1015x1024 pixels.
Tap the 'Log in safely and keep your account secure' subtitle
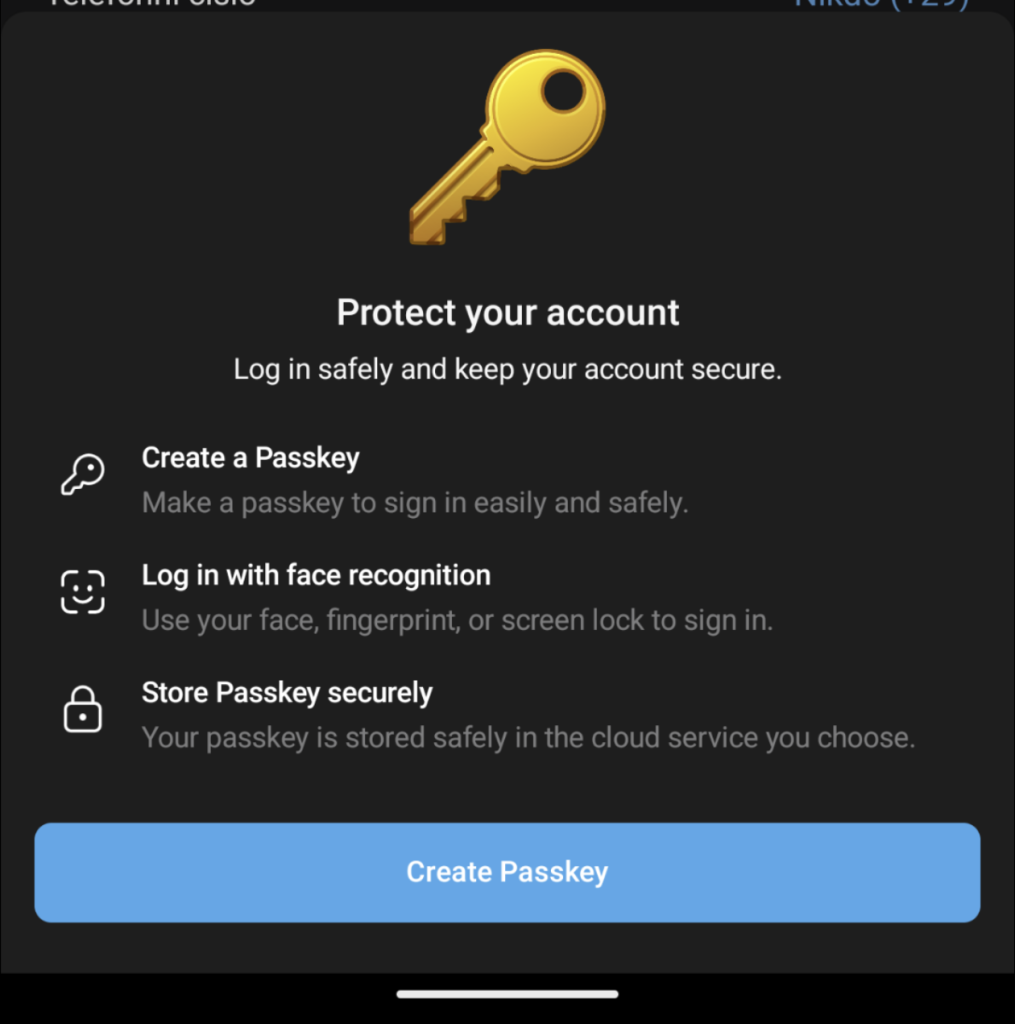pos(508,370)
